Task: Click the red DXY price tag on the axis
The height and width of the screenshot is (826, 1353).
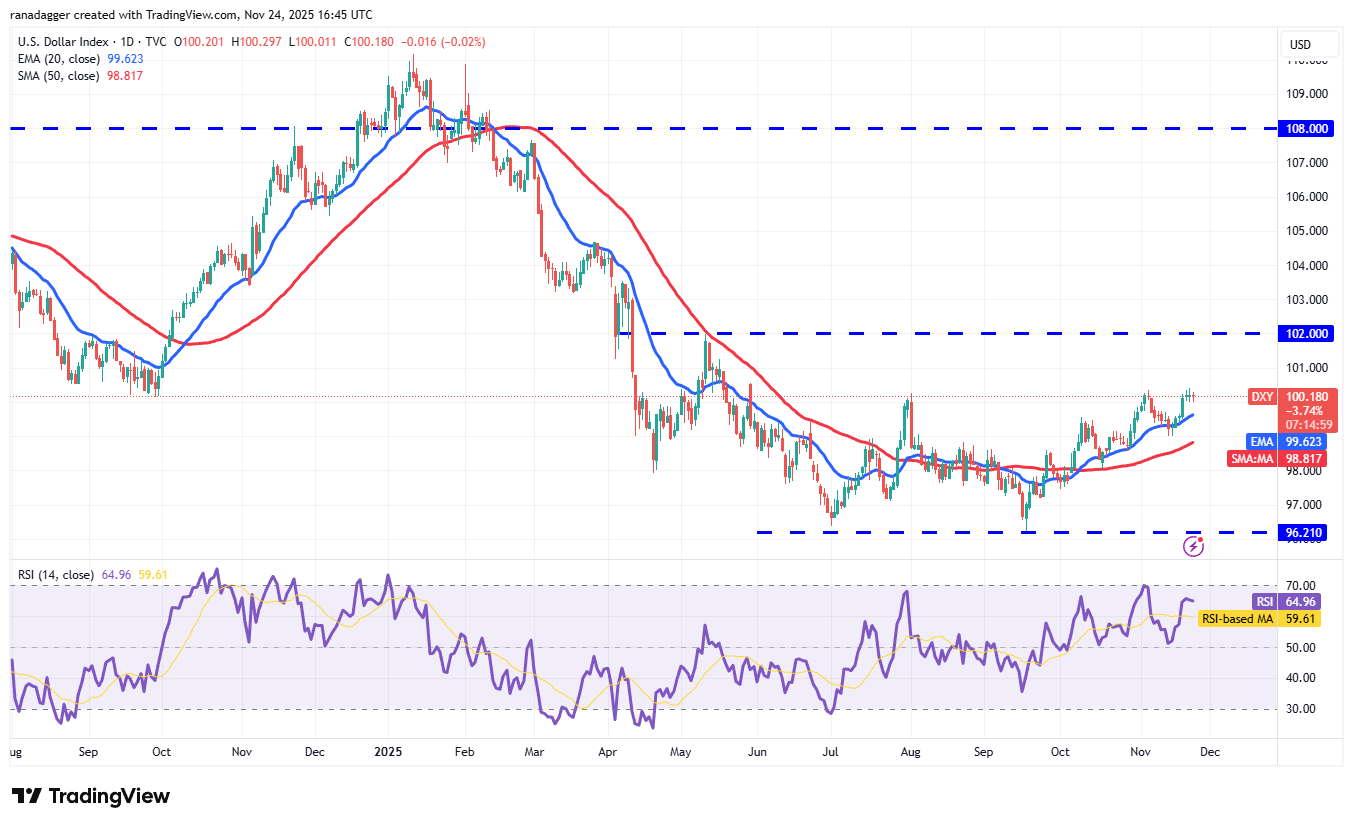Action: 1303,397
